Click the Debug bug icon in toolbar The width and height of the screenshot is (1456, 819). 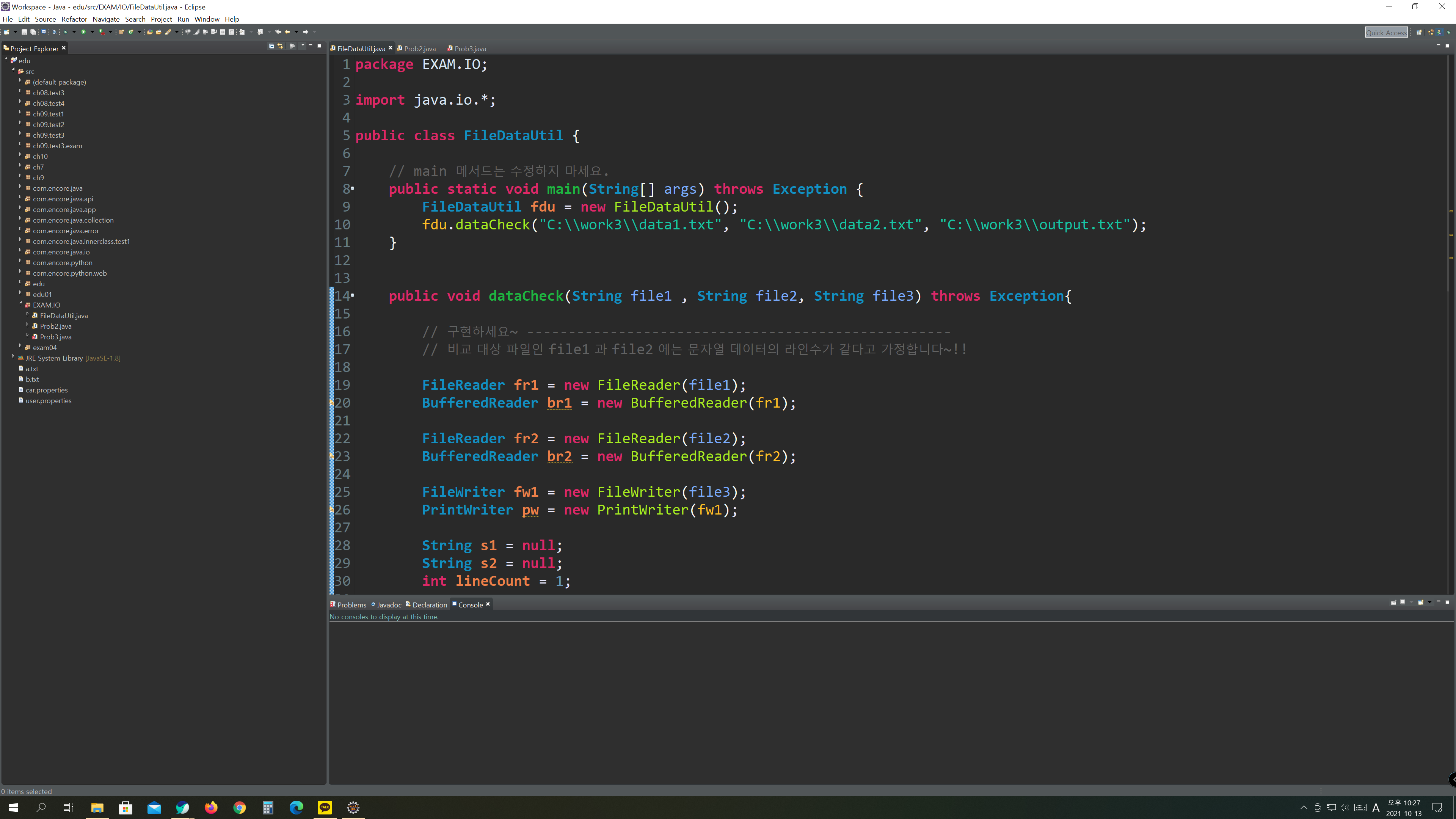click(66, 32)
